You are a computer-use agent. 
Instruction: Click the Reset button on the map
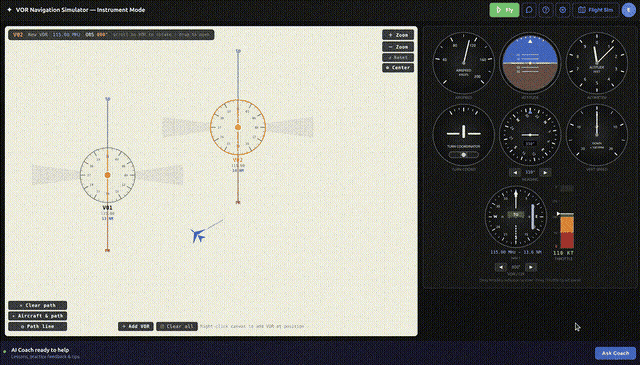point(398,58)
